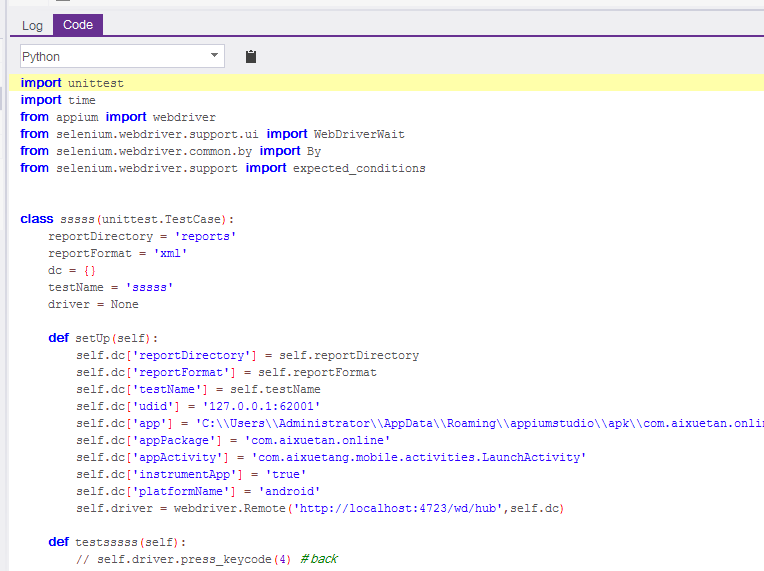Click instrumentApp = 'true' line

click(x=191, y=475)
